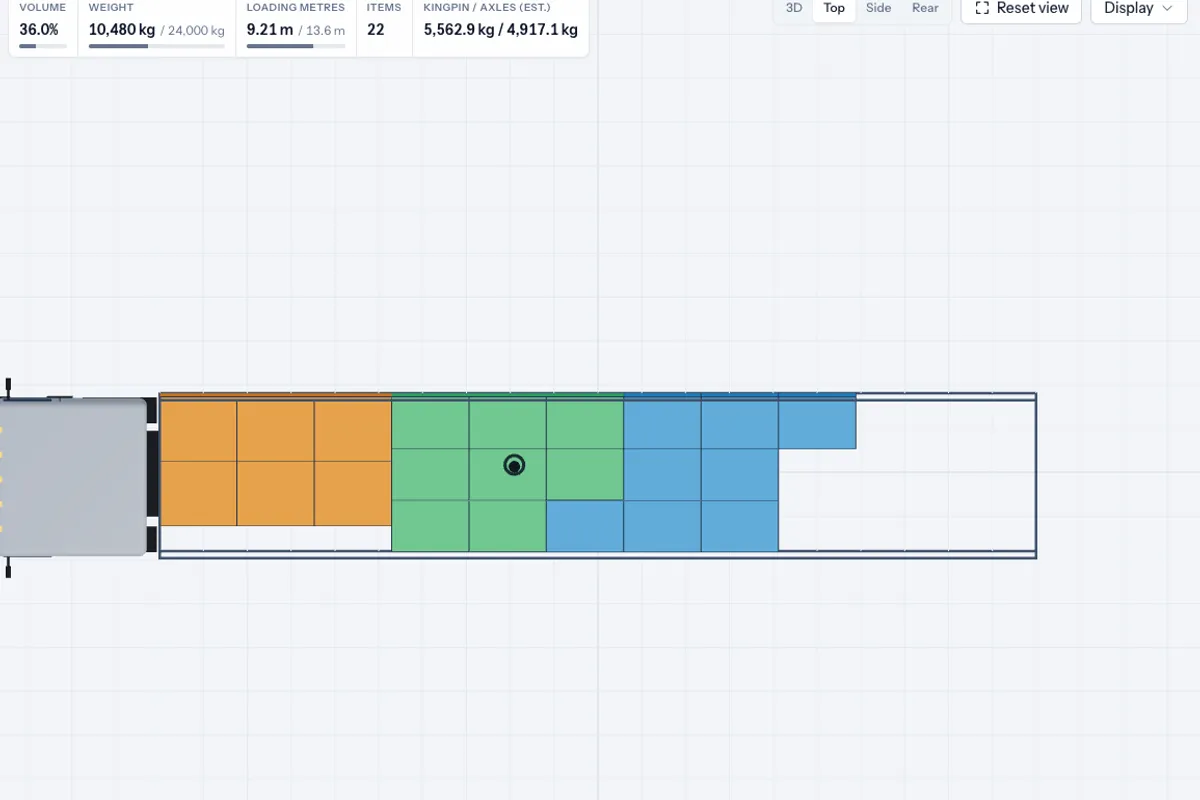The height and width of the screenshot is (800, 1200).
Task: Select the grey truck cab
Action: pyautogui.click(x=74, y=477)
